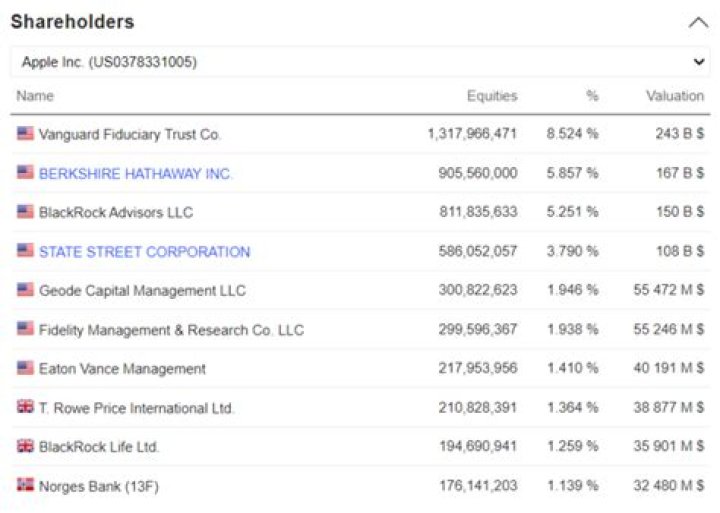Click equities value 905,560,000
The image size is (720, 513).
(x=478, y=173)
